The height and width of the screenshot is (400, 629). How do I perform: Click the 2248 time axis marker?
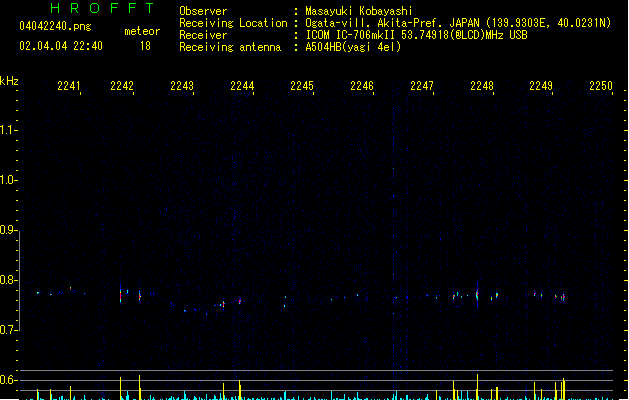pyautogui.click(x=482, y=86)
